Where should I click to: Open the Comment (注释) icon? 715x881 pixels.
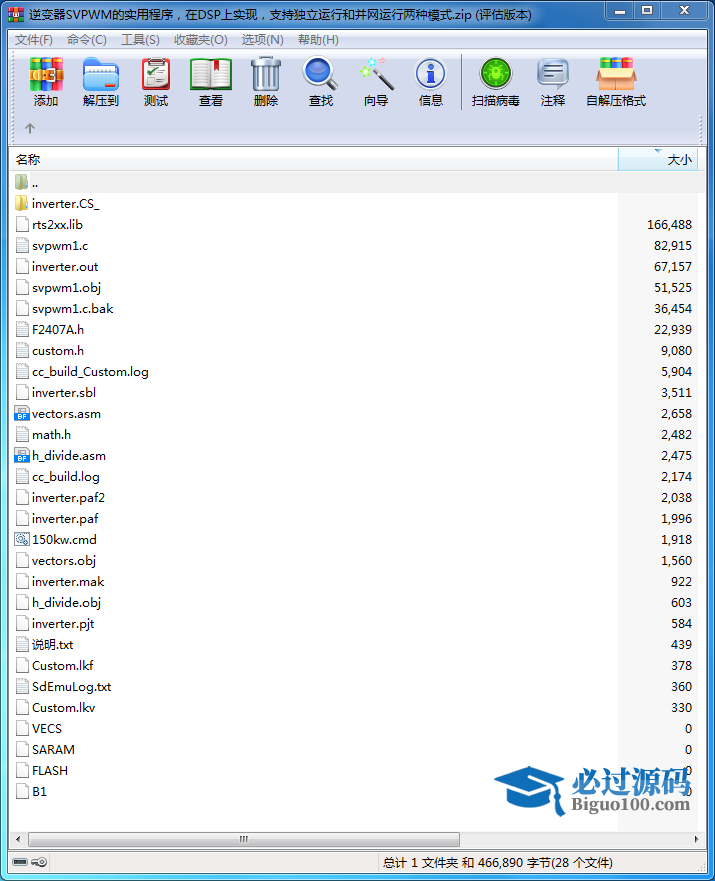tap(553, 74)
